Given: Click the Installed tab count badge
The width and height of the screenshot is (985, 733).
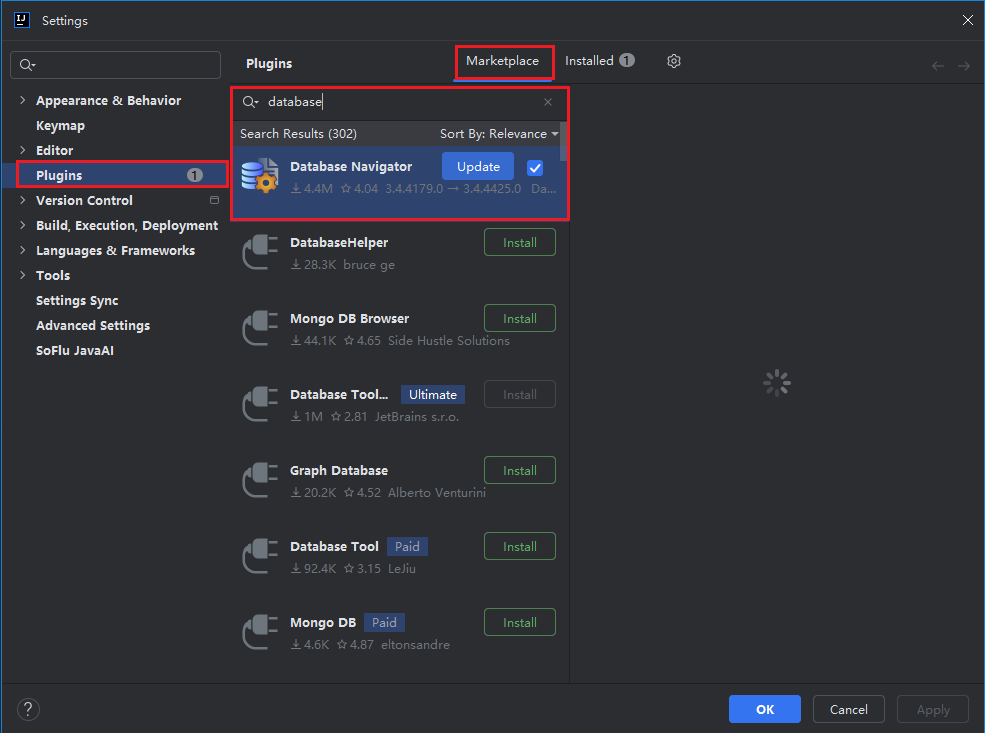Looking at the screenshot, I should pyautogui.click(x=627, y=60).
